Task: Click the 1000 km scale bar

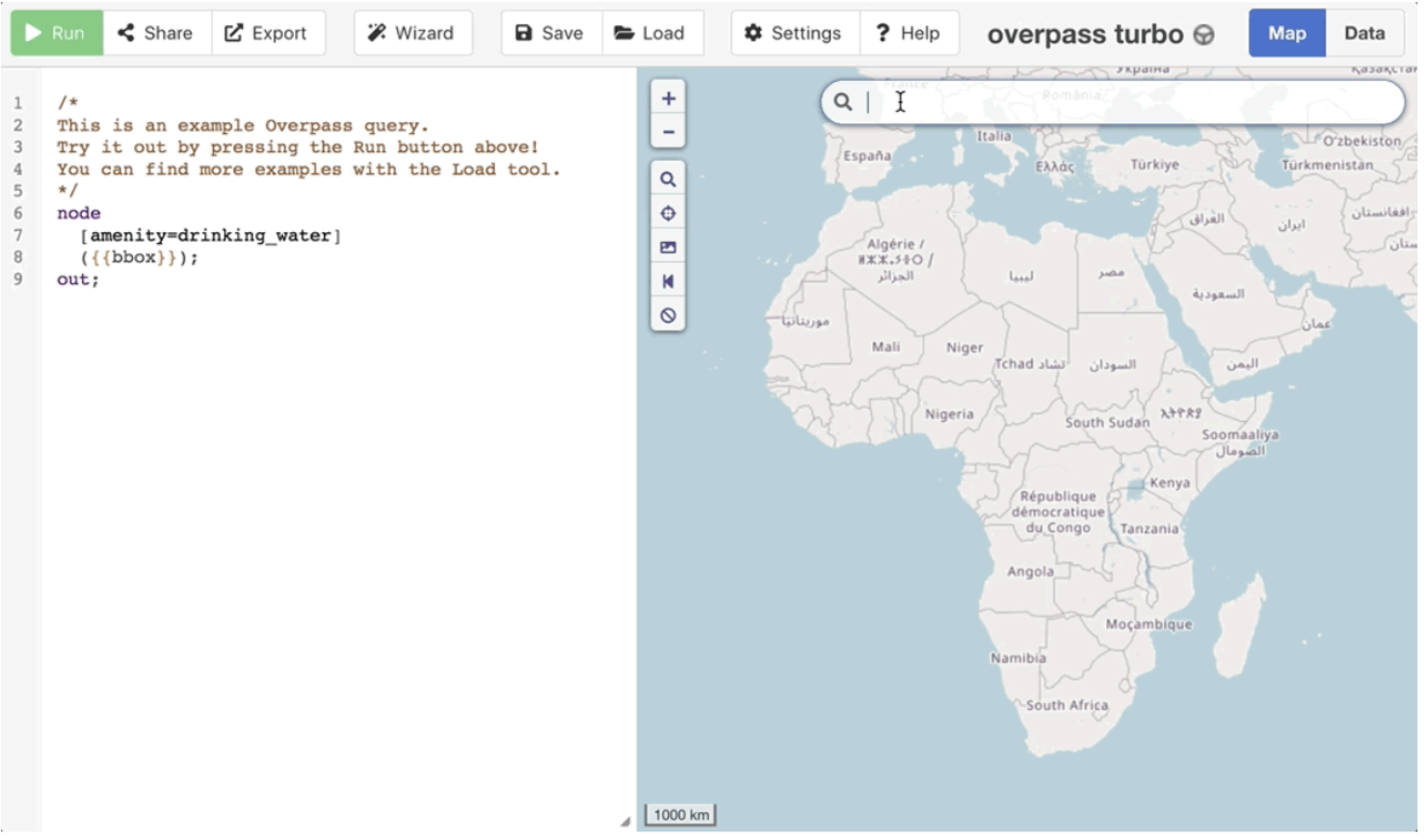Action: pos(681,815)
